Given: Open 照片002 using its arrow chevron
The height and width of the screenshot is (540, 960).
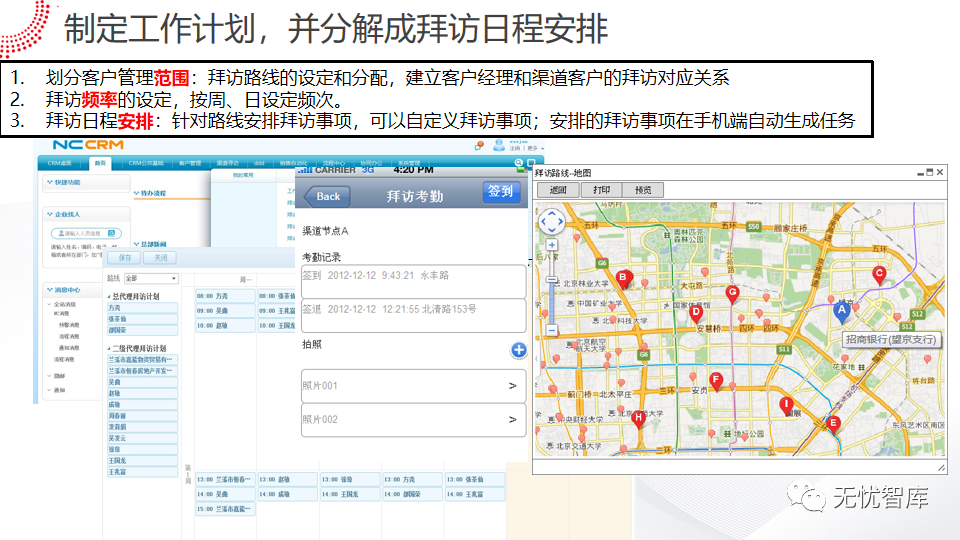Looking at the screenshot, I should (x=512, y=419).
